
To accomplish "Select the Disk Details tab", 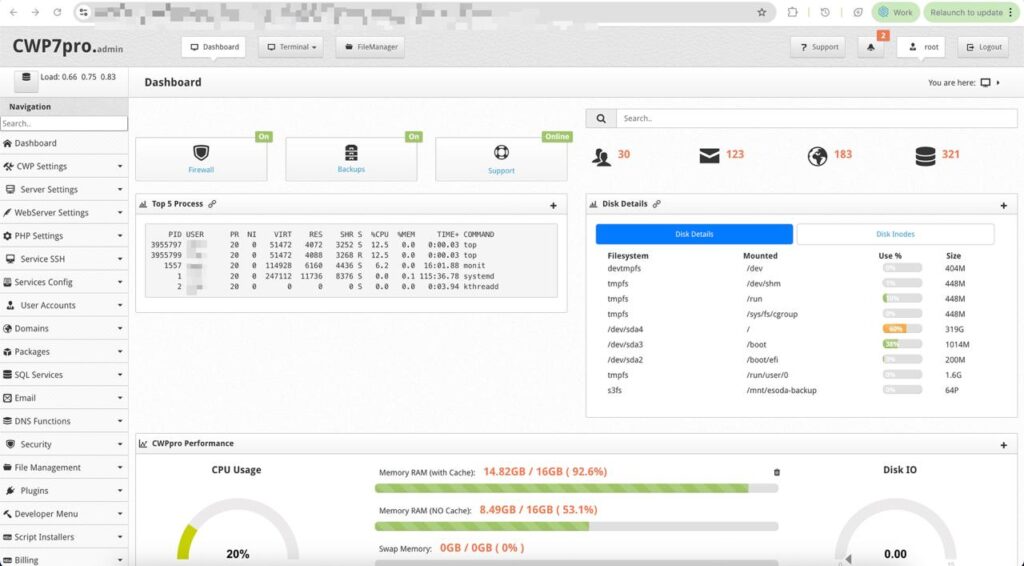I will (694, 234).
